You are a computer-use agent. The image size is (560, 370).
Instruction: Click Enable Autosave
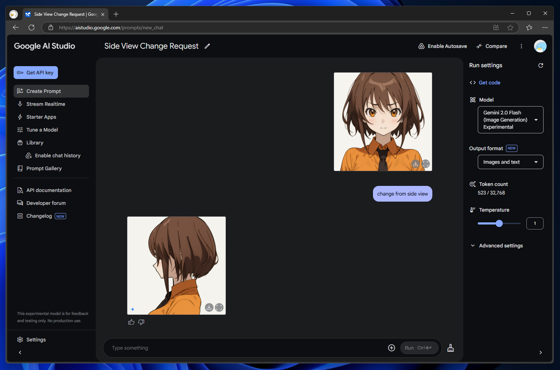pos(442,46)
